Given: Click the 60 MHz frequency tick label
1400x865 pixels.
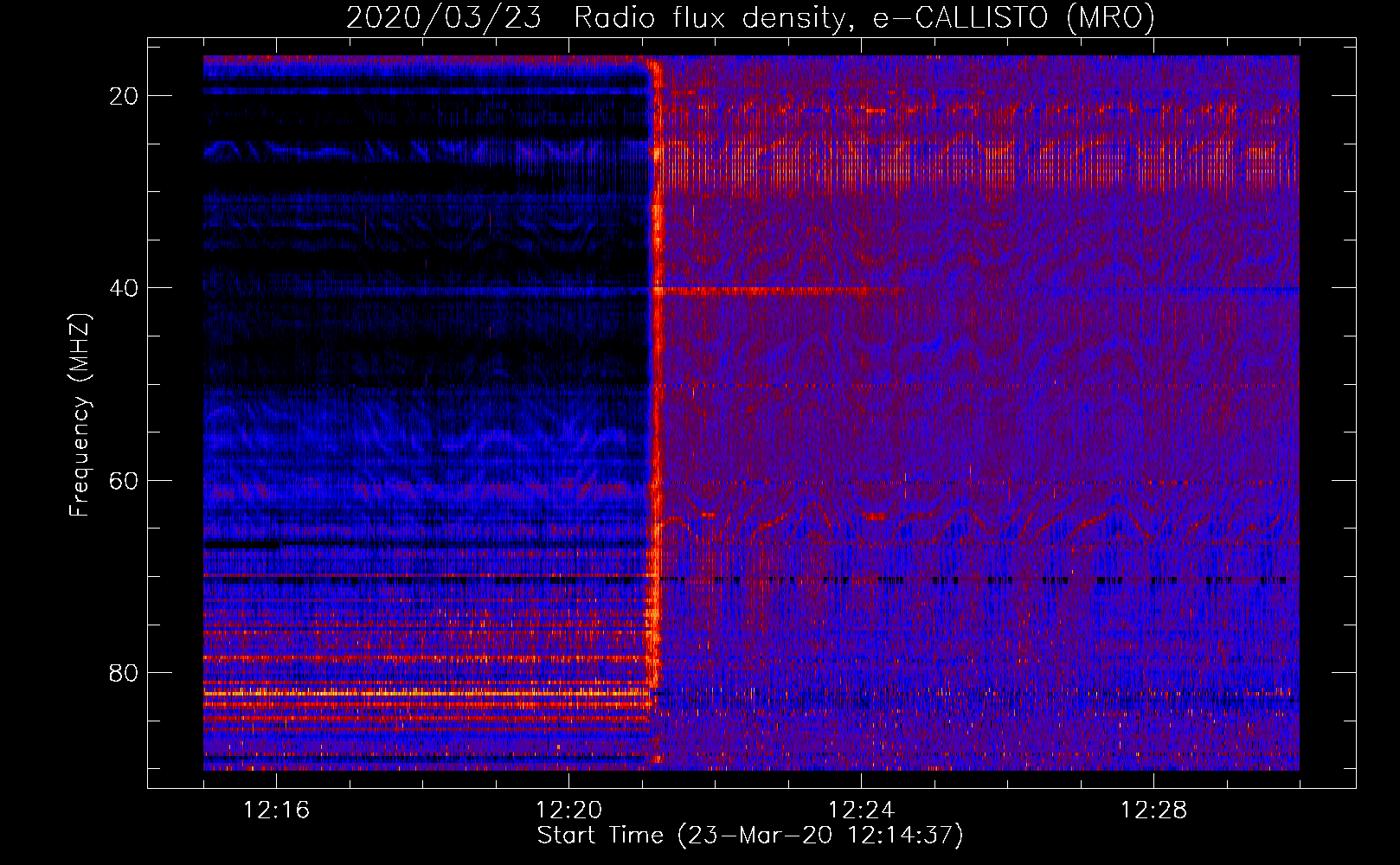Looking at the screenshot, I should (x=125, y=480).
